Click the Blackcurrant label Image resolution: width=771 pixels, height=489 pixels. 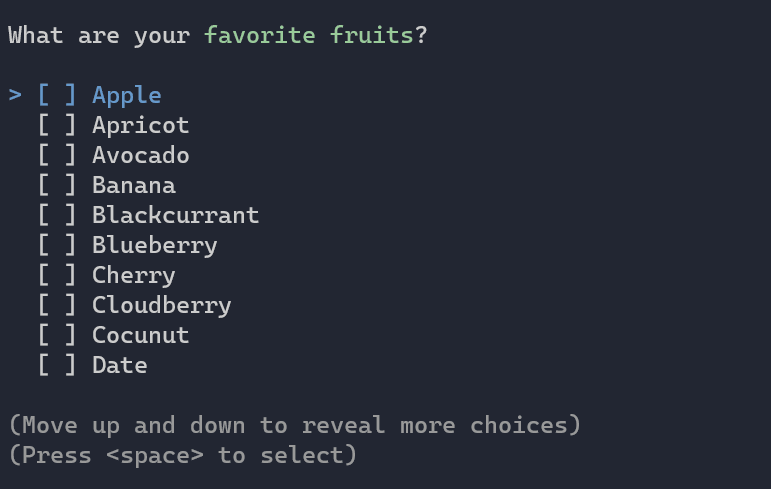pyautogui.click(x=175, y=216)
